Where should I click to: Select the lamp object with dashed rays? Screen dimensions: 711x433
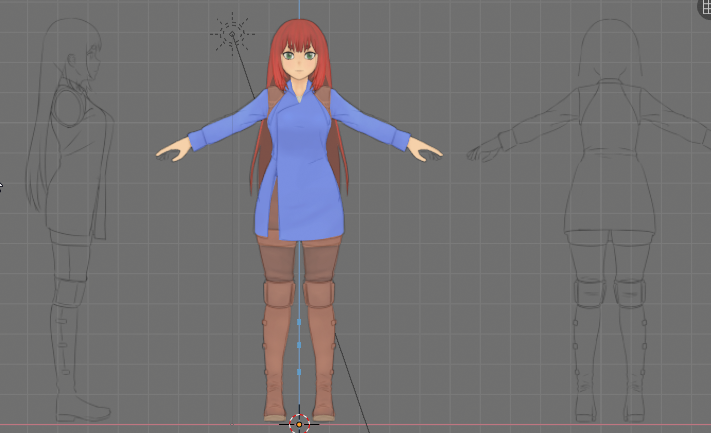tap(232, 34)
